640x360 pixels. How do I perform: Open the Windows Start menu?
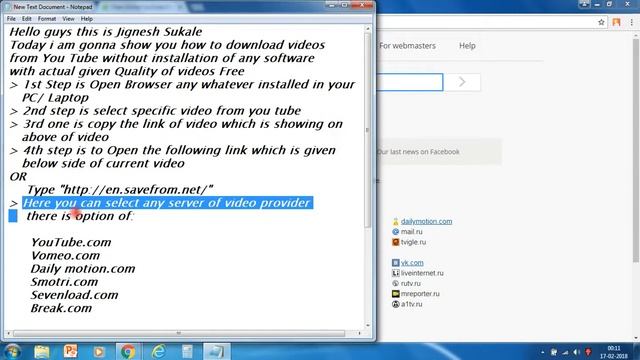point(12,351)
